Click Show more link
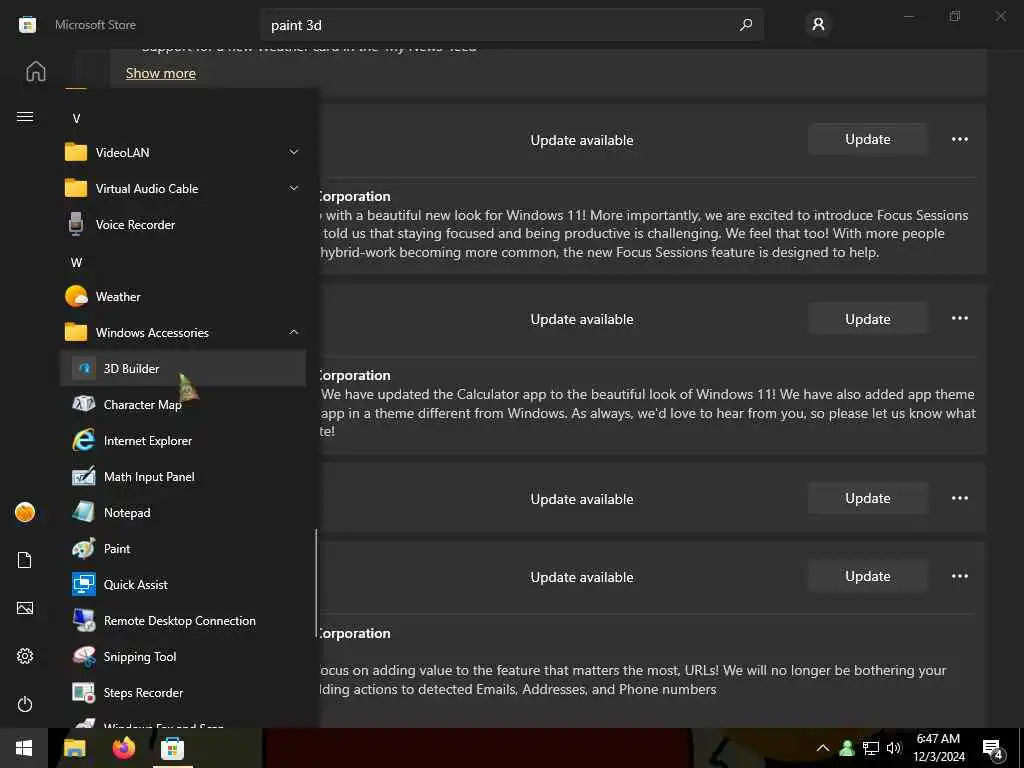1024x768 pixels. point(161,73)
